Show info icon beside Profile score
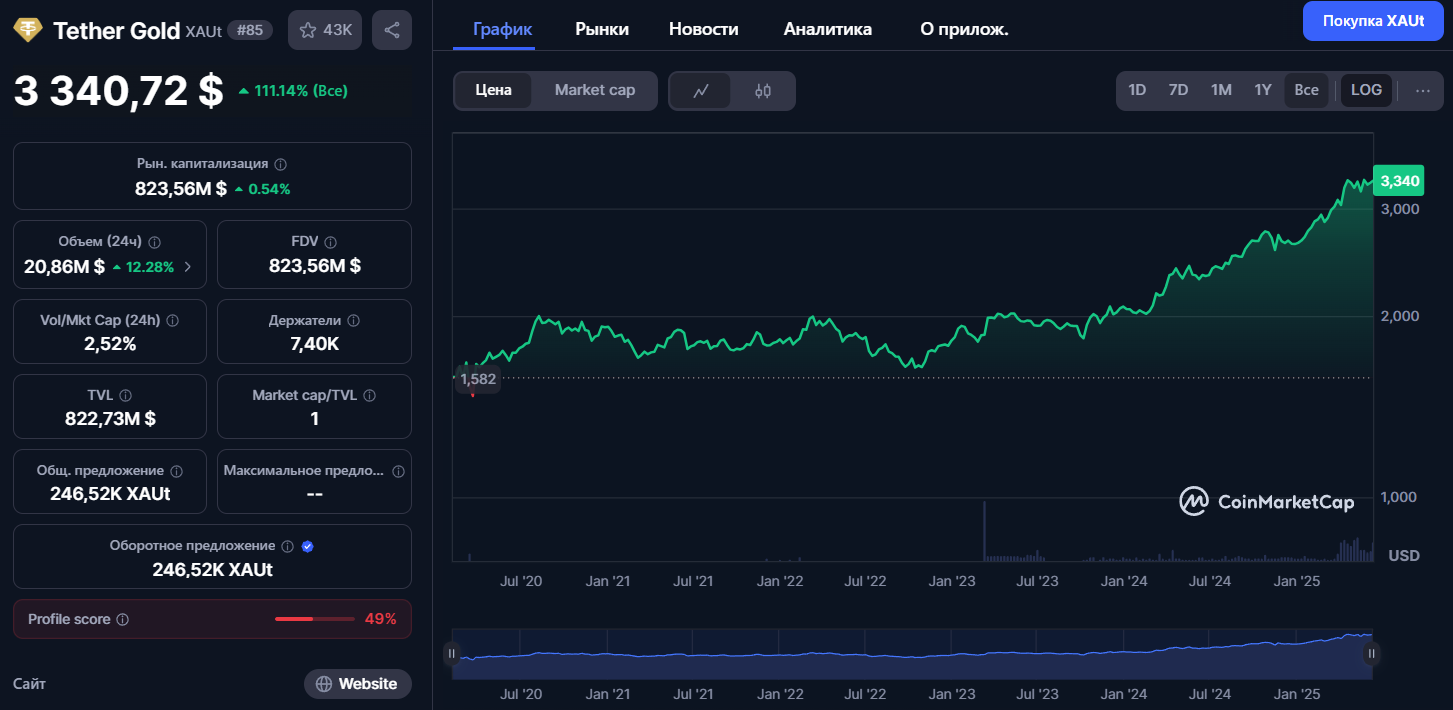1453x710 pixels. (123, 620)
